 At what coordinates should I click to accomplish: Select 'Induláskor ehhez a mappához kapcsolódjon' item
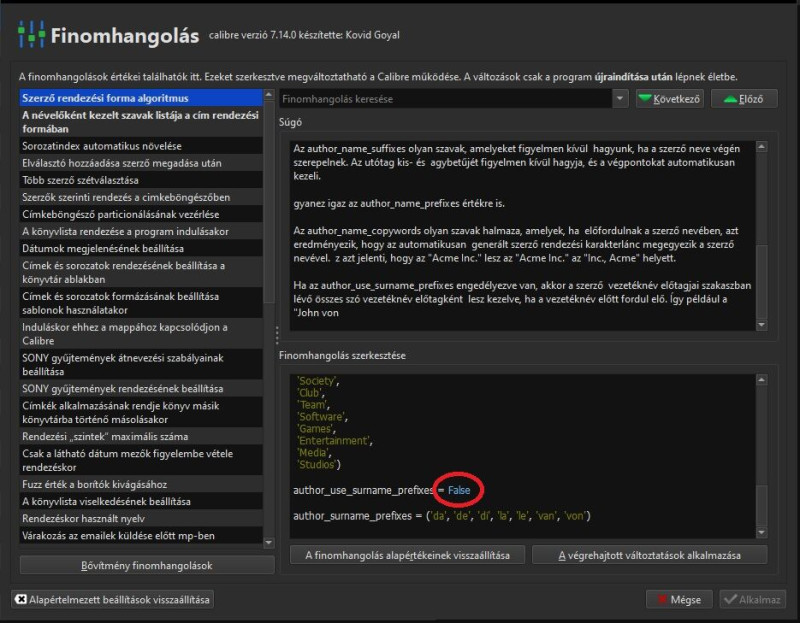point(141,334)
